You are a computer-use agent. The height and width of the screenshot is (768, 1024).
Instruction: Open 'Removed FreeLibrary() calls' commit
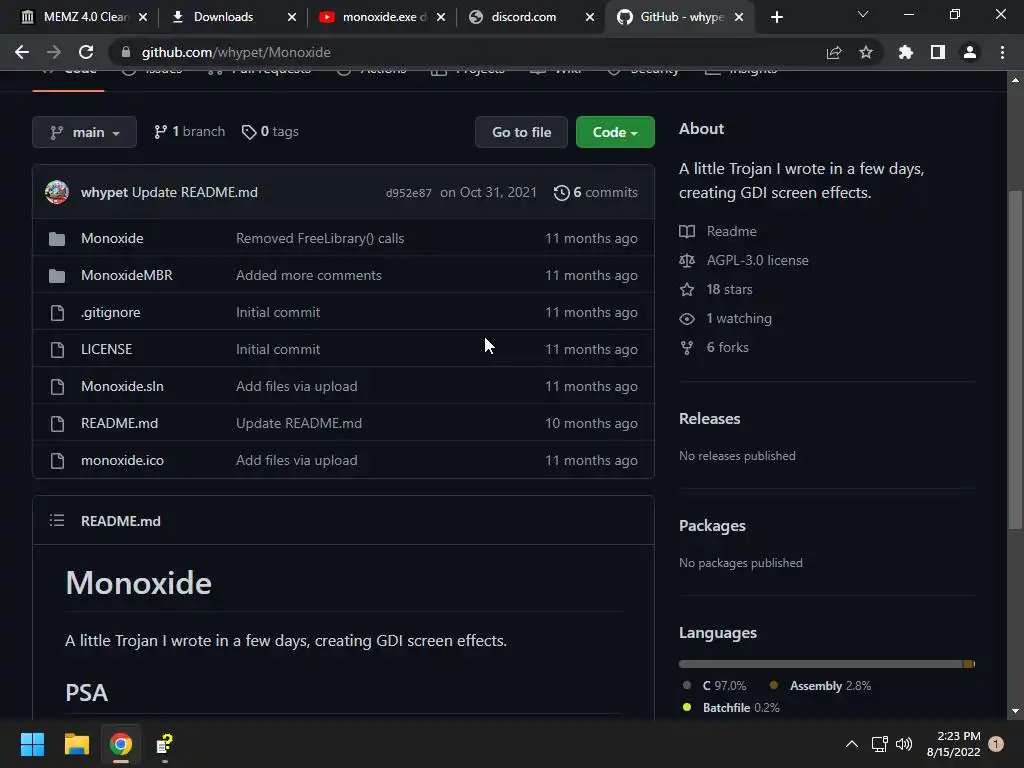[x=320, y=238]
